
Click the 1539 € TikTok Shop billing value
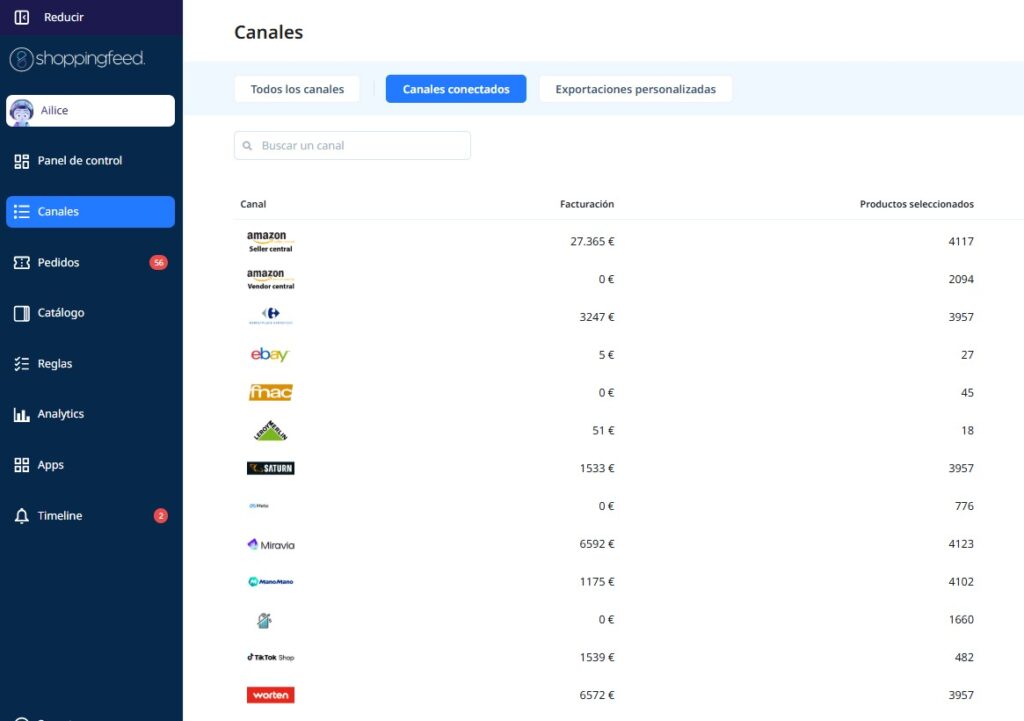[x=597, y=657]
